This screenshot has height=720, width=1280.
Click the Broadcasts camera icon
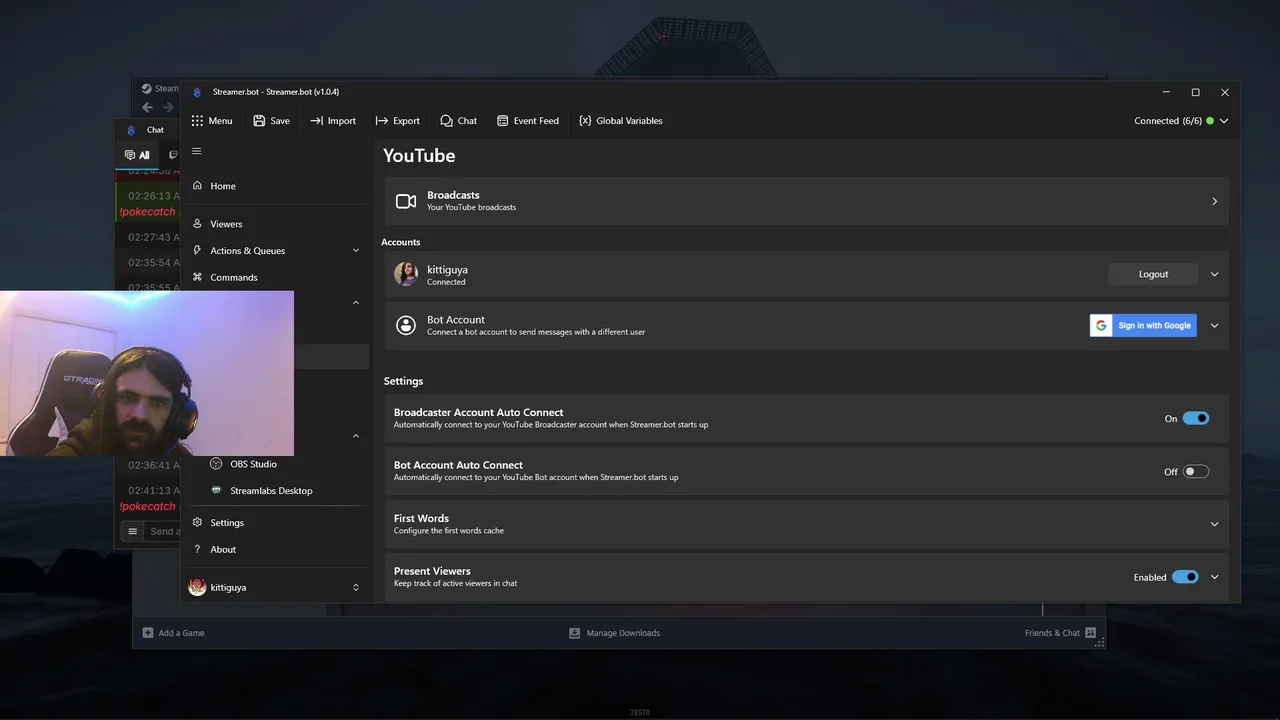pos(406,201)
